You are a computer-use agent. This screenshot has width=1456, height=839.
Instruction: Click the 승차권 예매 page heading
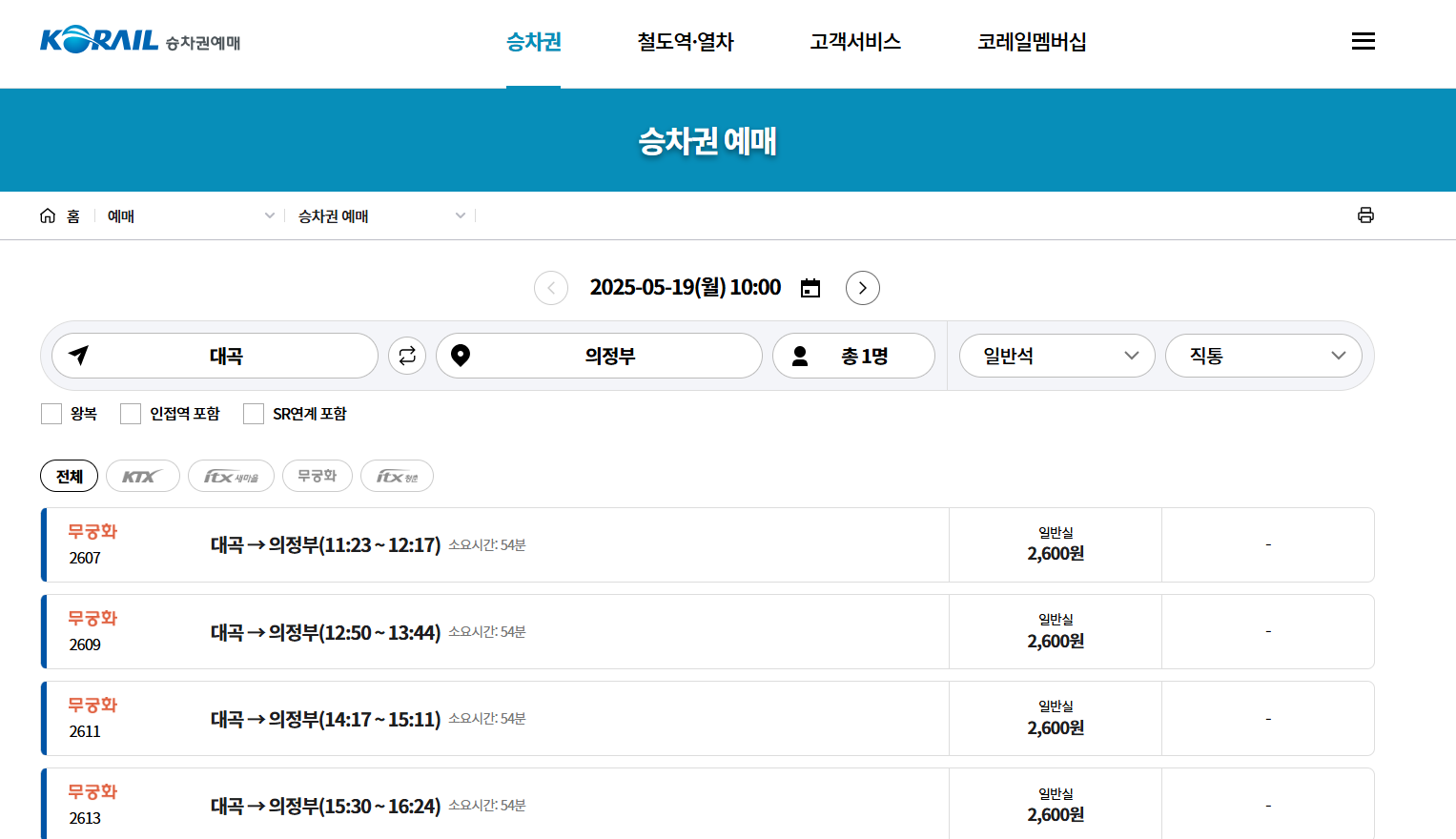point(707,141)
